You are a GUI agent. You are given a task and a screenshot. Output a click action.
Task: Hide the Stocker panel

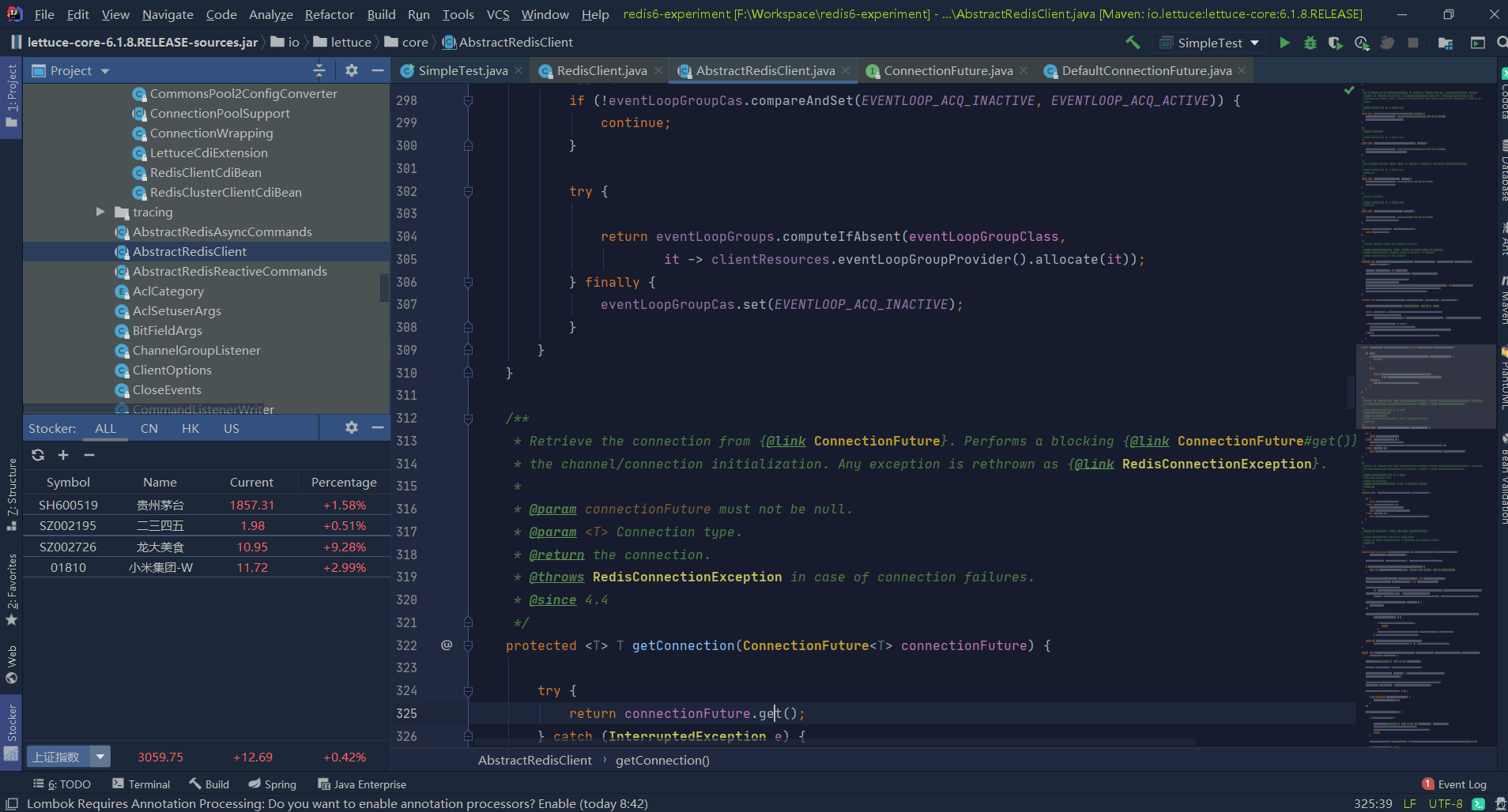[x=378, y=427]
